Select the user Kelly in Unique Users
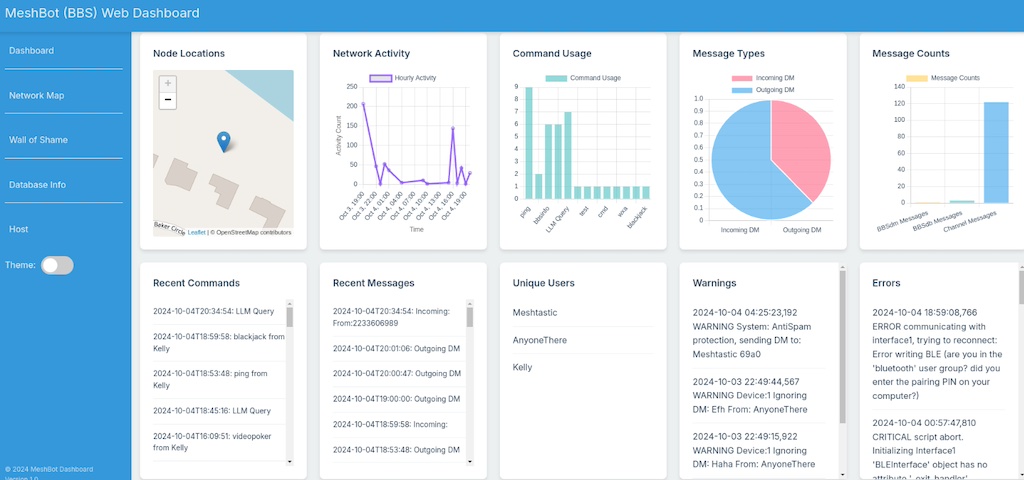This screenshot has height=480, width=1024. coord(522,367)
